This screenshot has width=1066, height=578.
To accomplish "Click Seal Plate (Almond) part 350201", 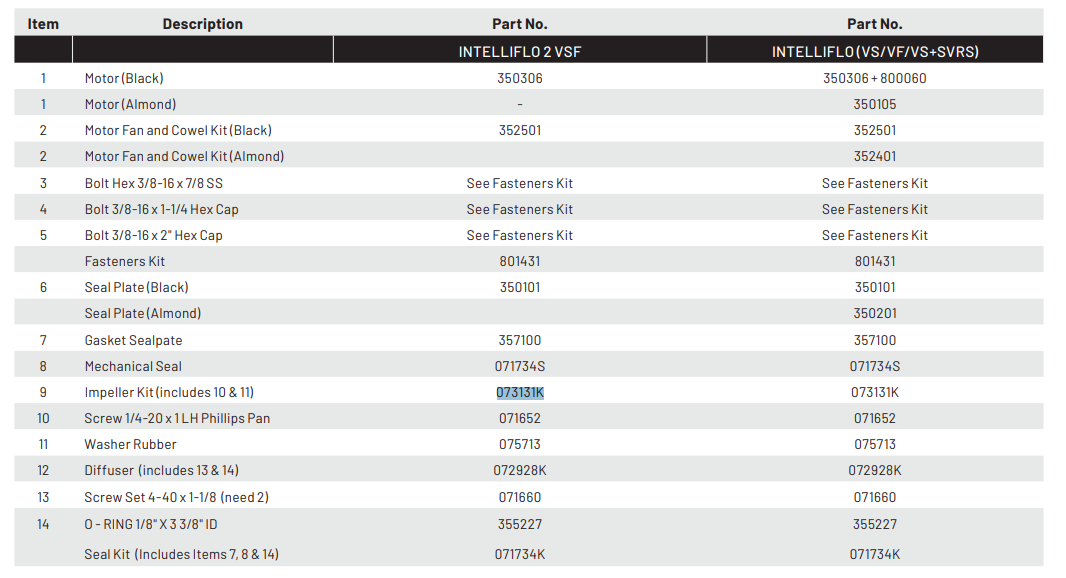I will tap(875, 313).
